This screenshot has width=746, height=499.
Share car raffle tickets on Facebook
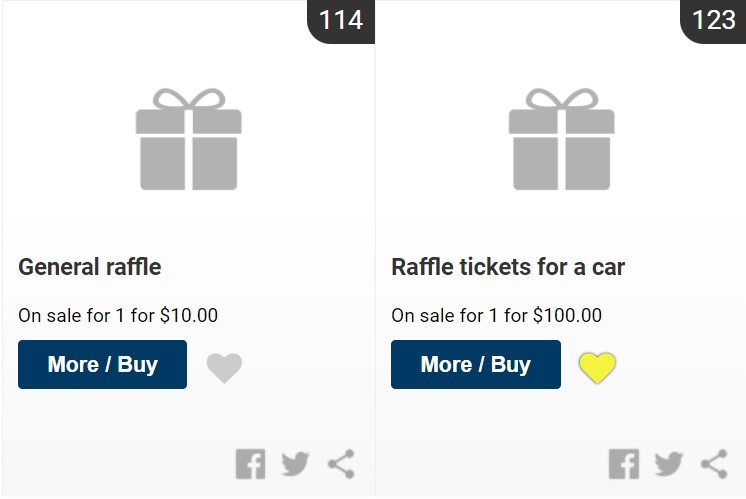[623, 464]
